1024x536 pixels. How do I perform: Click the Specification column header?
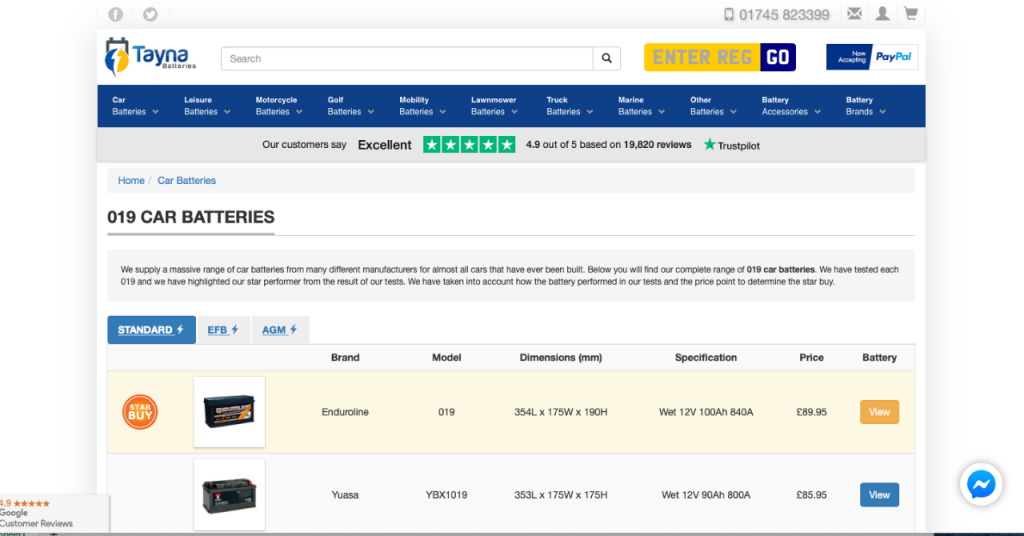pyautogui.click(x=705, y=358)
